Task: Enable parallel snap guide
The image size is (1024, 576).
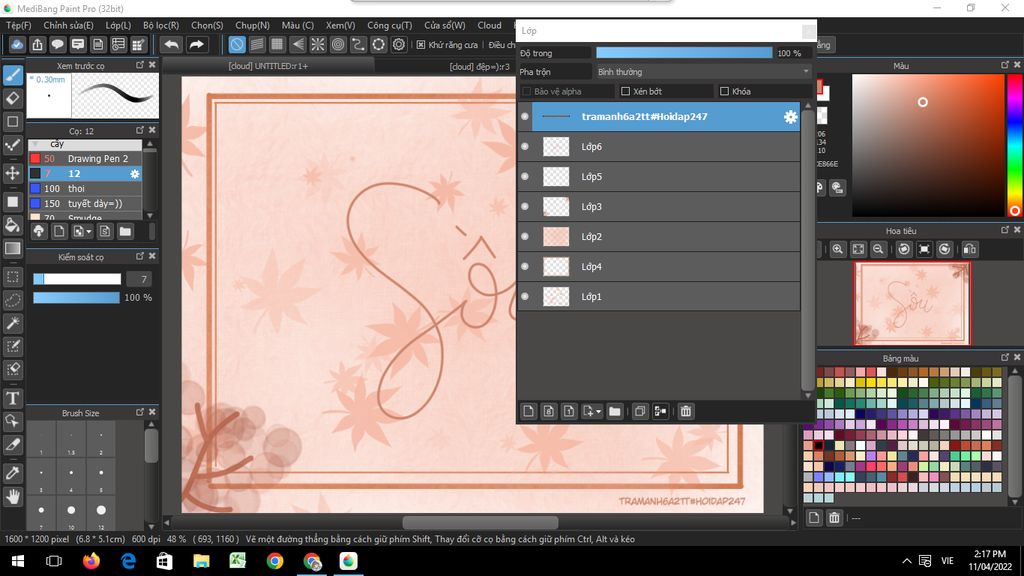Action: pos(257,44)
